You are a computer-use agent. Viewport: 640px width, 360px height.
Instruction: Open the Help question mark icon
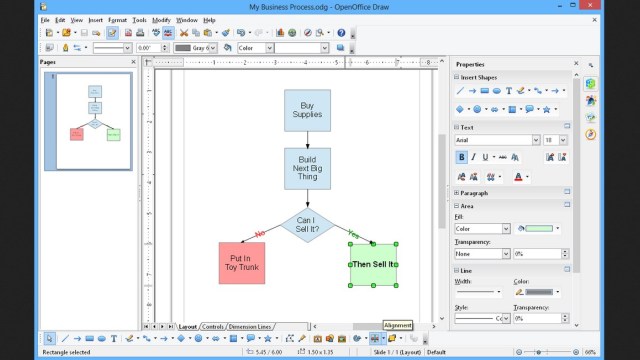pyautogui.click(x=341, y=33)
